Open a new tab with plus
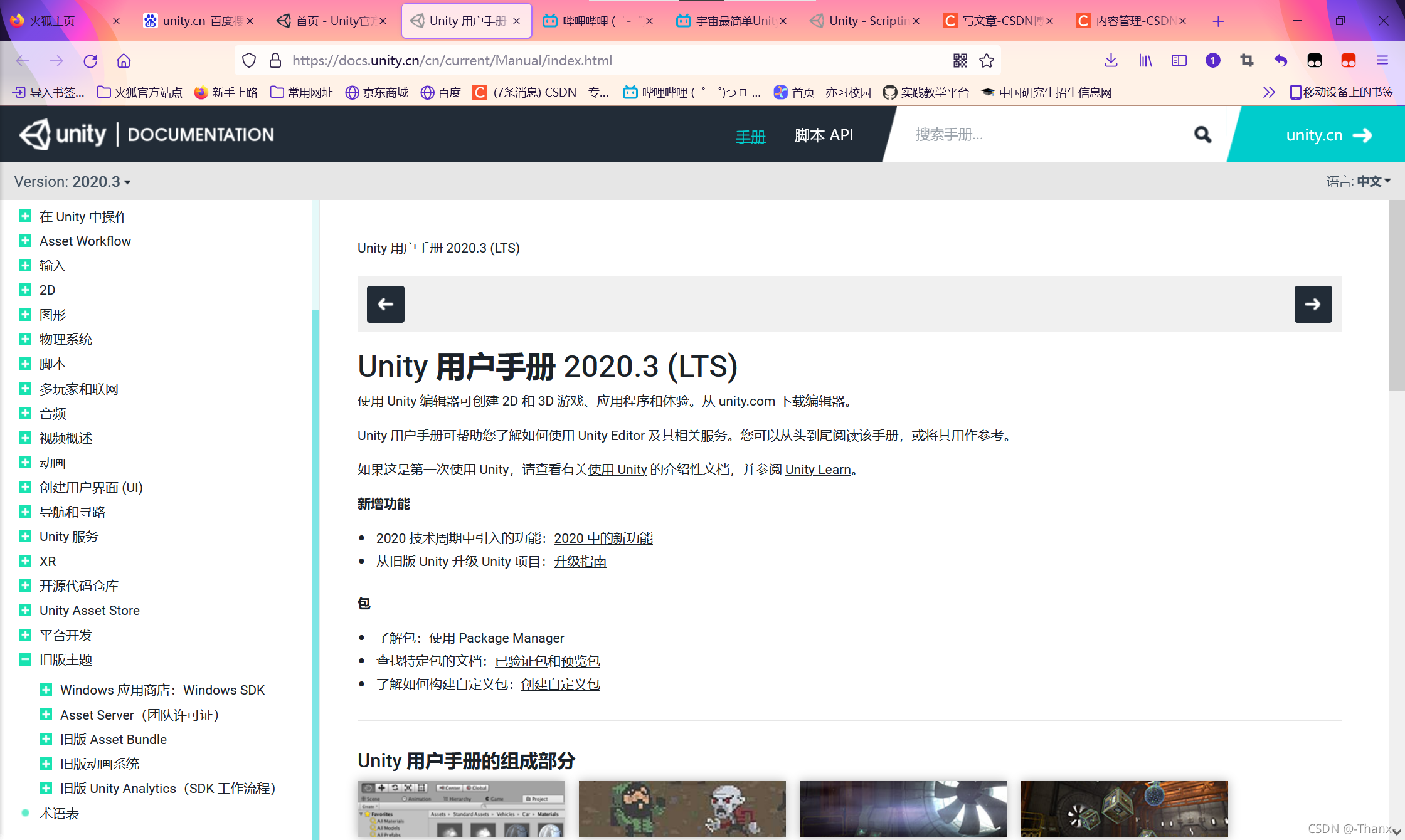The height and width of the screenshot is (840, 1405). [x=1218, y=21]
